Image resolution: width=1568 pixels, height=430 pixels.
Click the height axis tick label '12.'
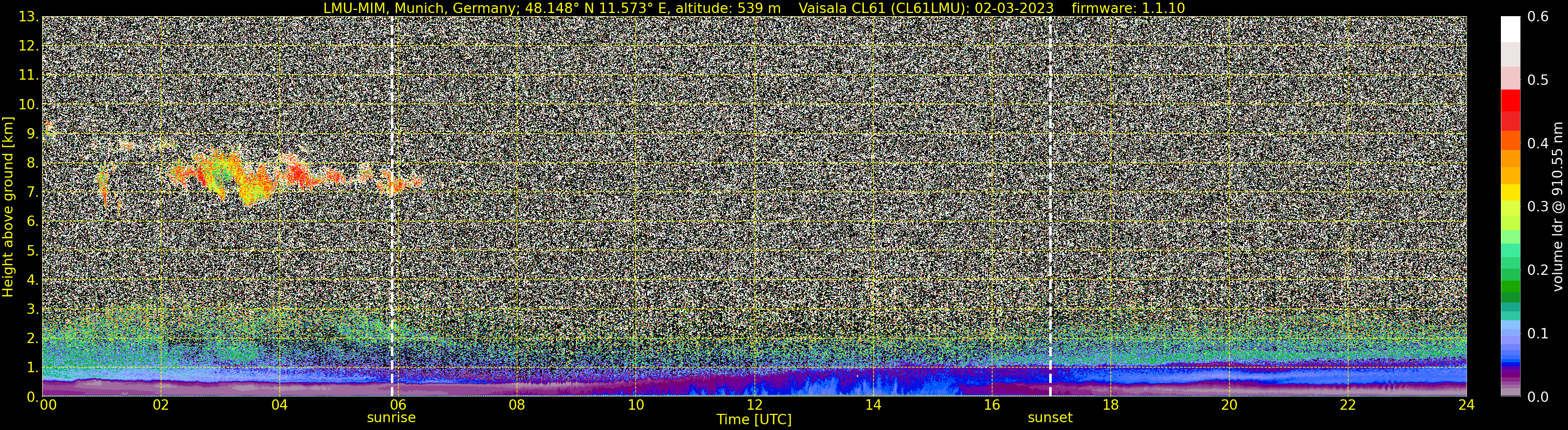(28, 46)
